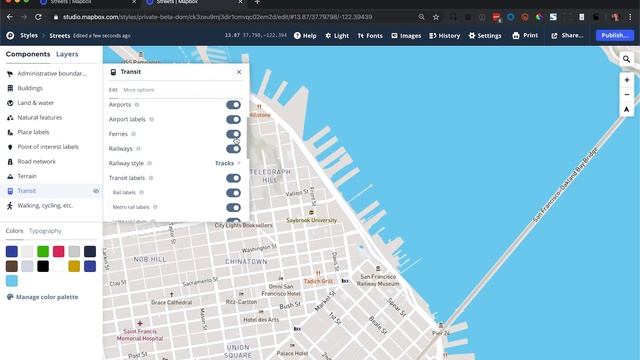
Task: Reset map bearing with compass icon
Action: tap(627, 109)
